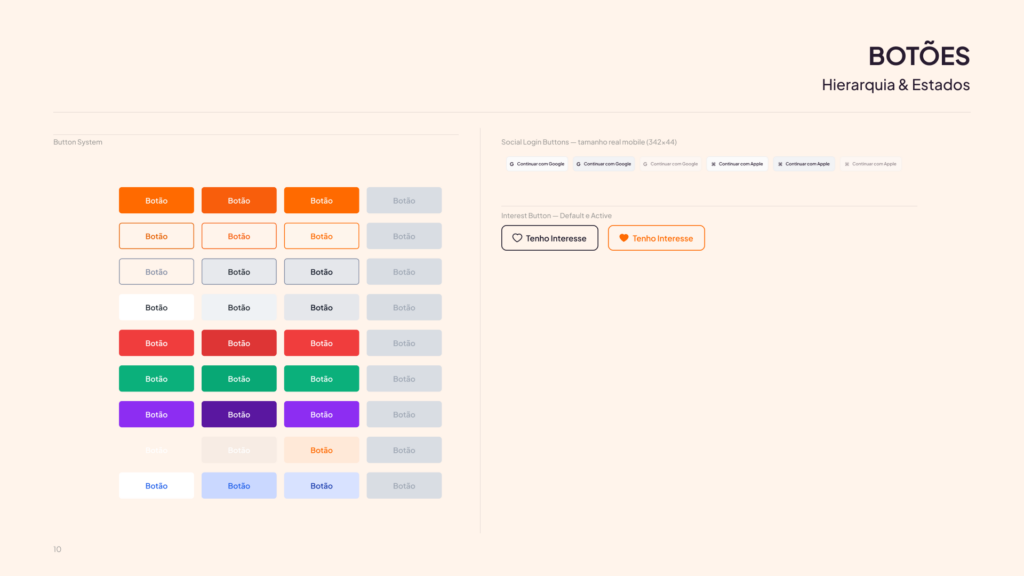Image resolution: width=1024 pixels, height=576 pixels.
Task: Click the Apple icon on the gray-shaded Apple button
Action: (780, 164)
